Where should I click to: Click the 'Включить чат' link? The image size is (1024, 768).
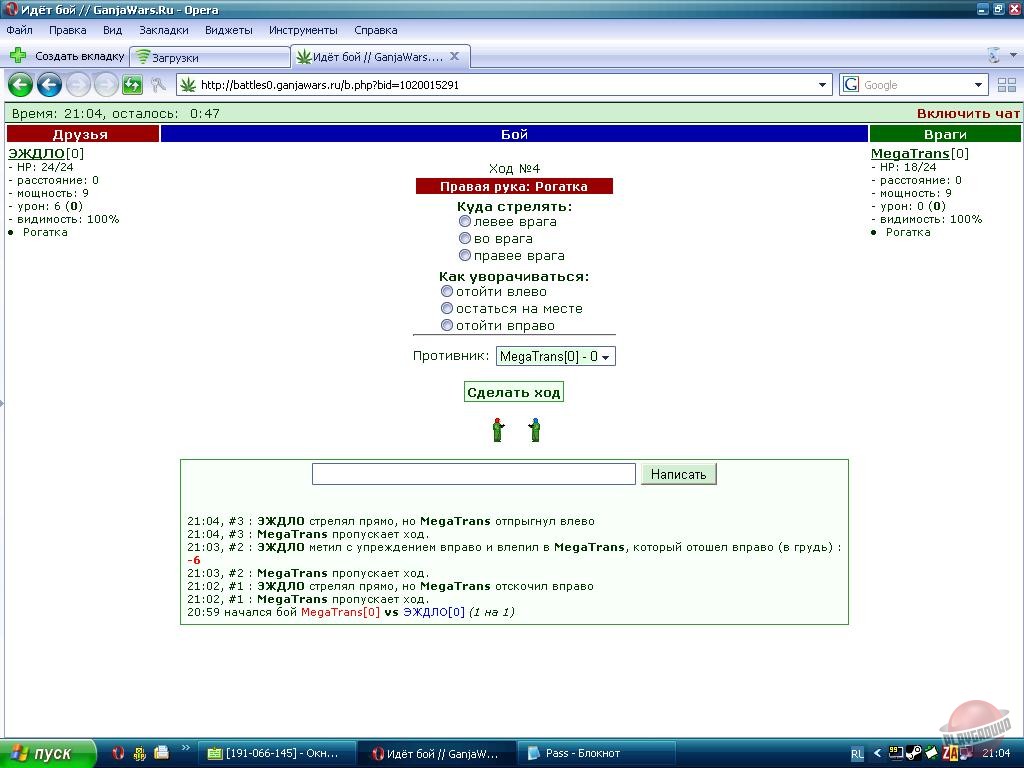click(x=967, y=114)
